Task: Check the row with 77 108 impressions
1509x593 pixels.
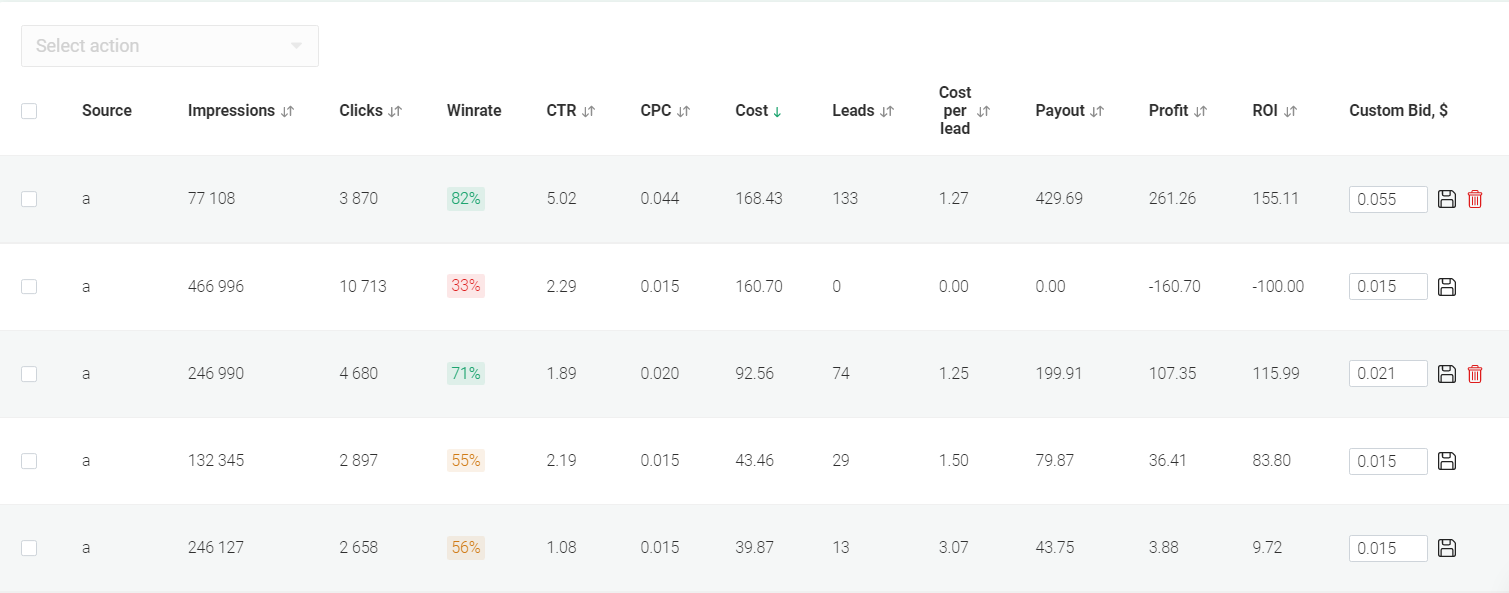Action: (29, 199)
